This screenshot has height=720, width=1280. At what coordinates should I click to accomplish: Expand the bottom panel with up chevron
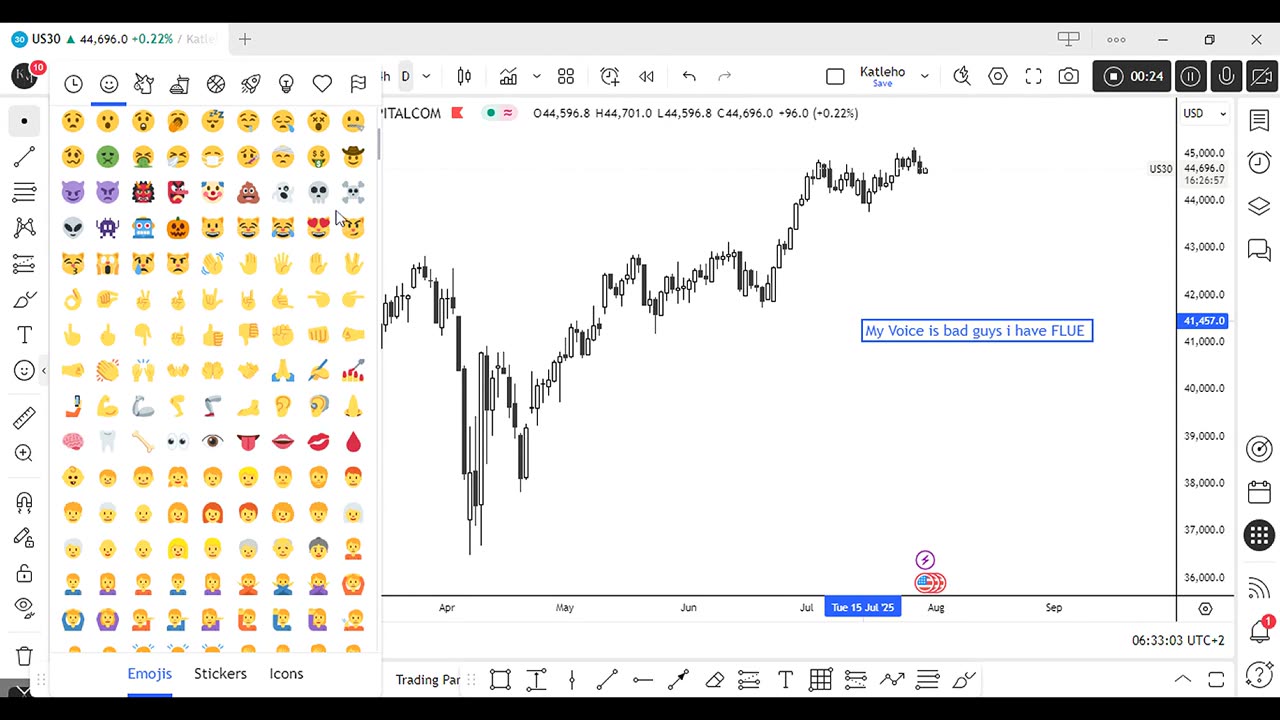(1182, 680)
